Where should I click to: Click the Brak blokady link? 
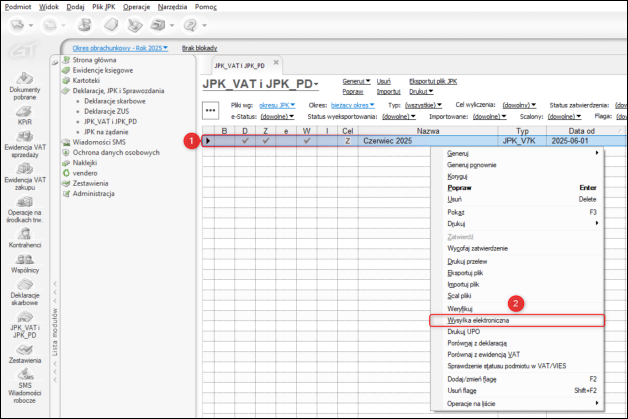[199, 48]
